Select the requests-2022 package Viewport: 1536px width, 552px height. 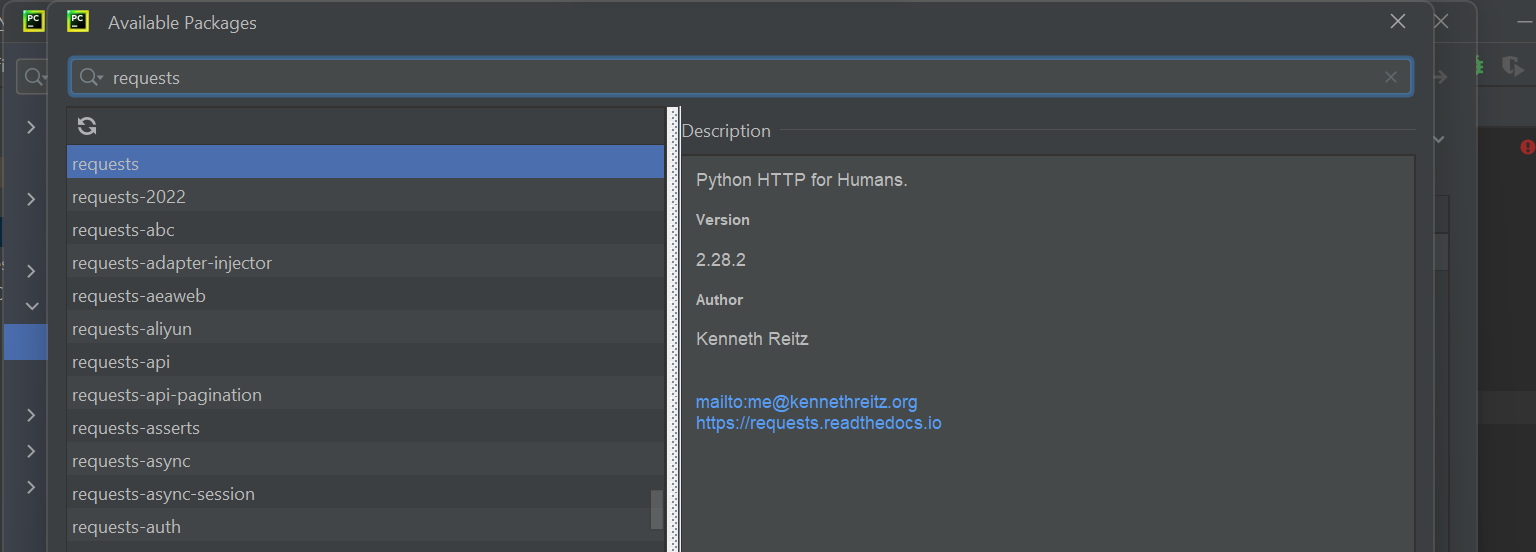click(365, 196)
